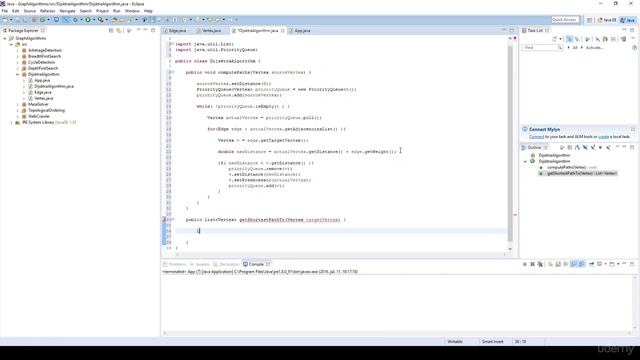The height and width of the screenshot is (360, 640).
Task: Click the Debug toolbar icon
Action: tap(76, 20)
